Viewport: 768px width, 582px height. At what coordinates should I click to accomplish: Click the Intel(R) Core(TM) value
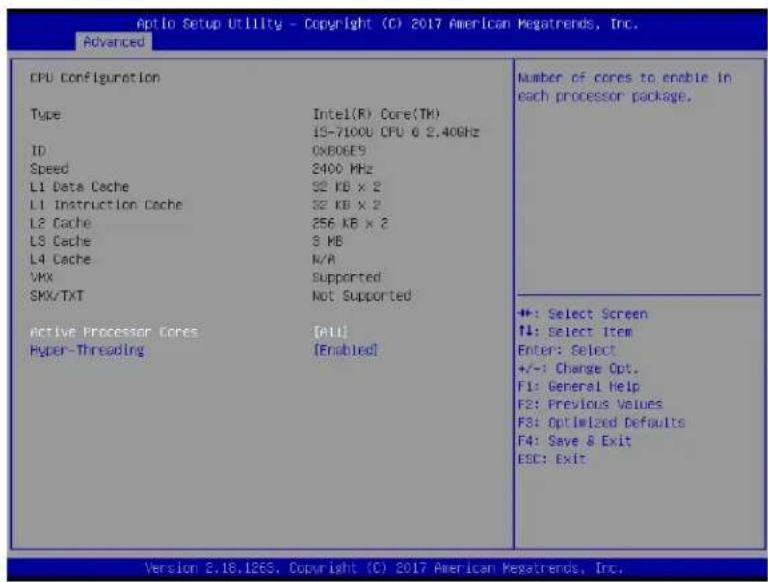point(376,114)
